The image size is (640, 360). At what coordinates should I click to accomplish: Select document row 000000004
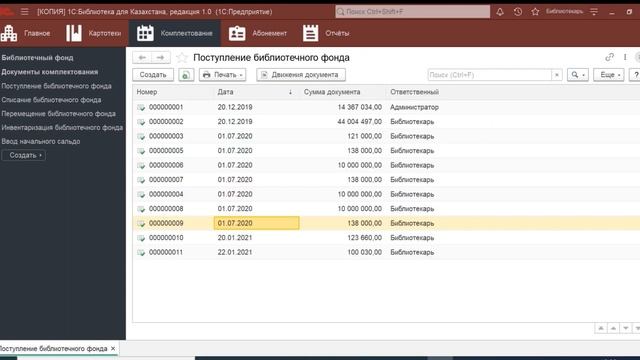click(386, 194)
